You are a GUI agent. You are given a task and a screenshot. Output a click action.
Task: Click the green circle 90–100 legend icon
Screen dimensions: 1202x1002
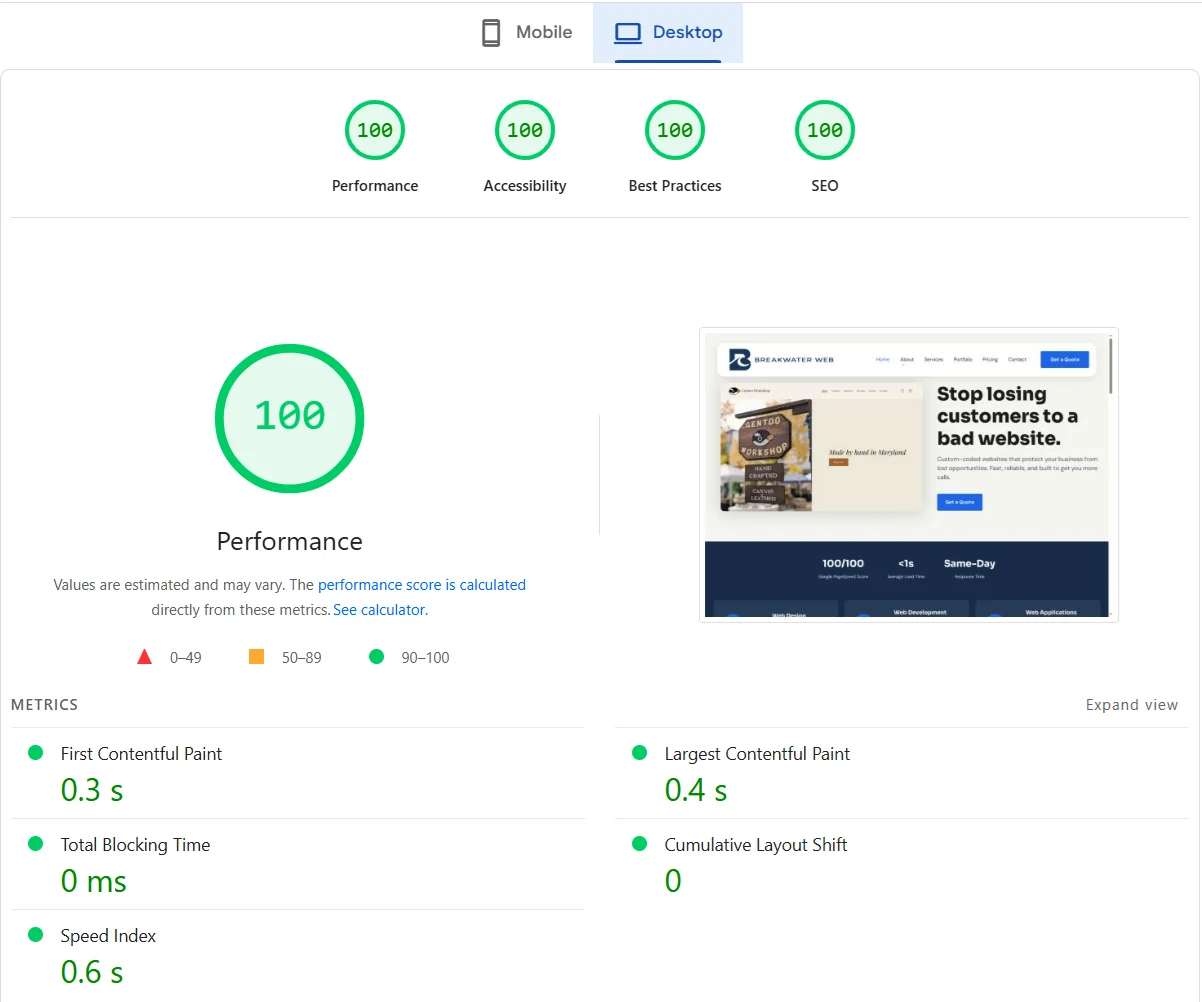coord(376,656)
